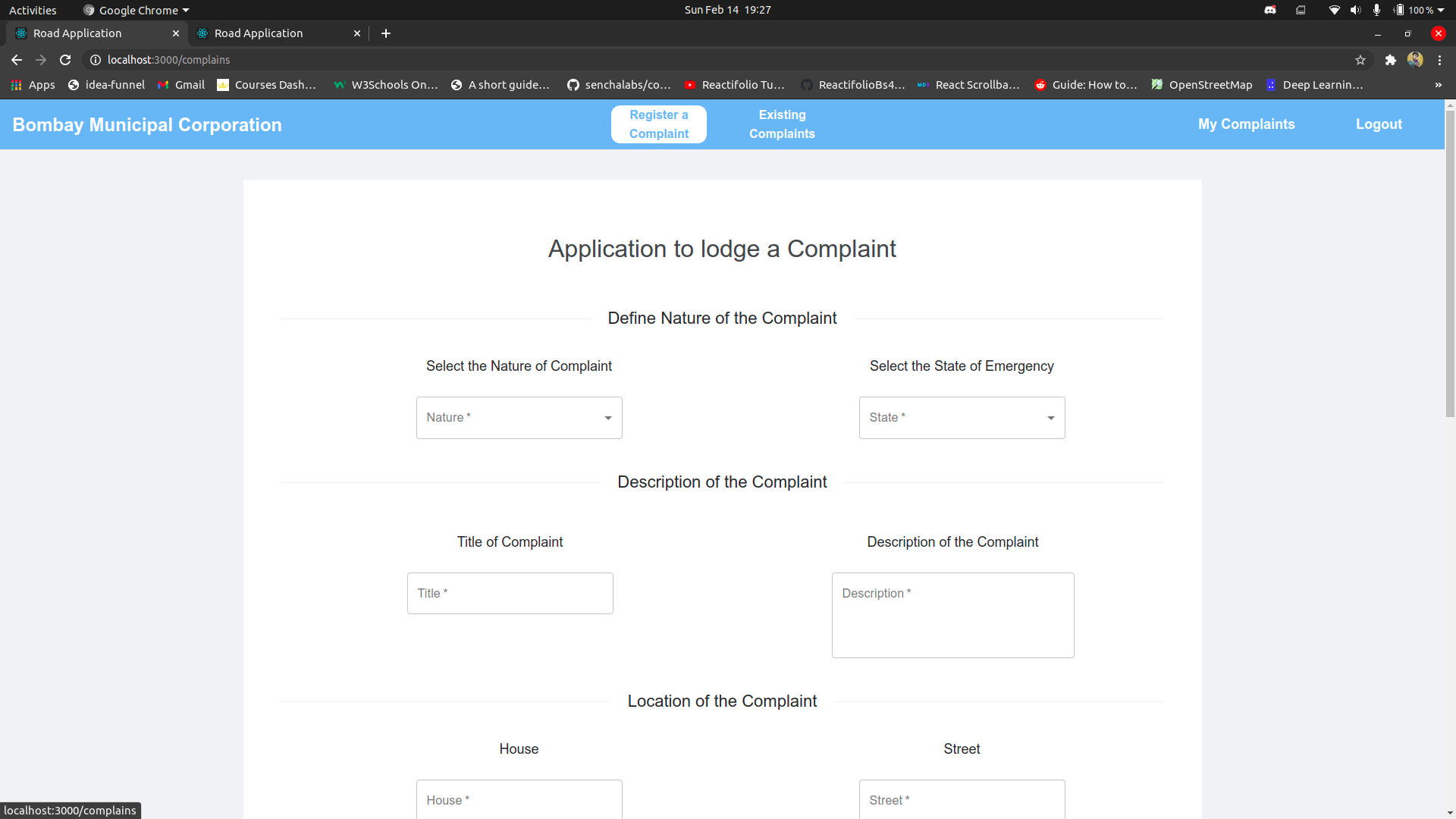Expand the State emergency dropdown
Image resolution: width=1456 pixels, height=819 pixels.
coord(962,418)
